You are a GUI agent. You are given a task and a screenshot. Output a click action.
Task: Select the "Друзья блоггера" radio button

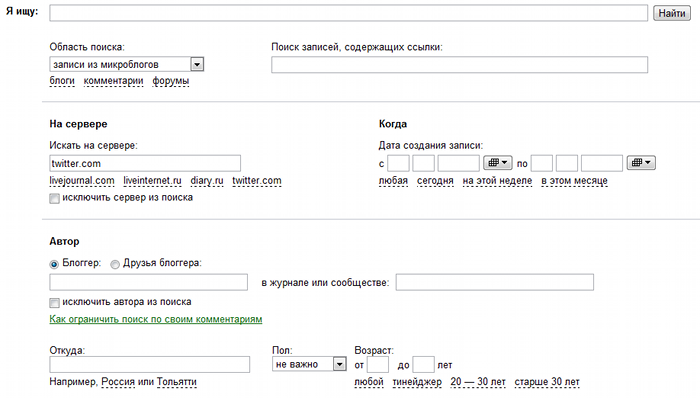(x=115, y=264)
